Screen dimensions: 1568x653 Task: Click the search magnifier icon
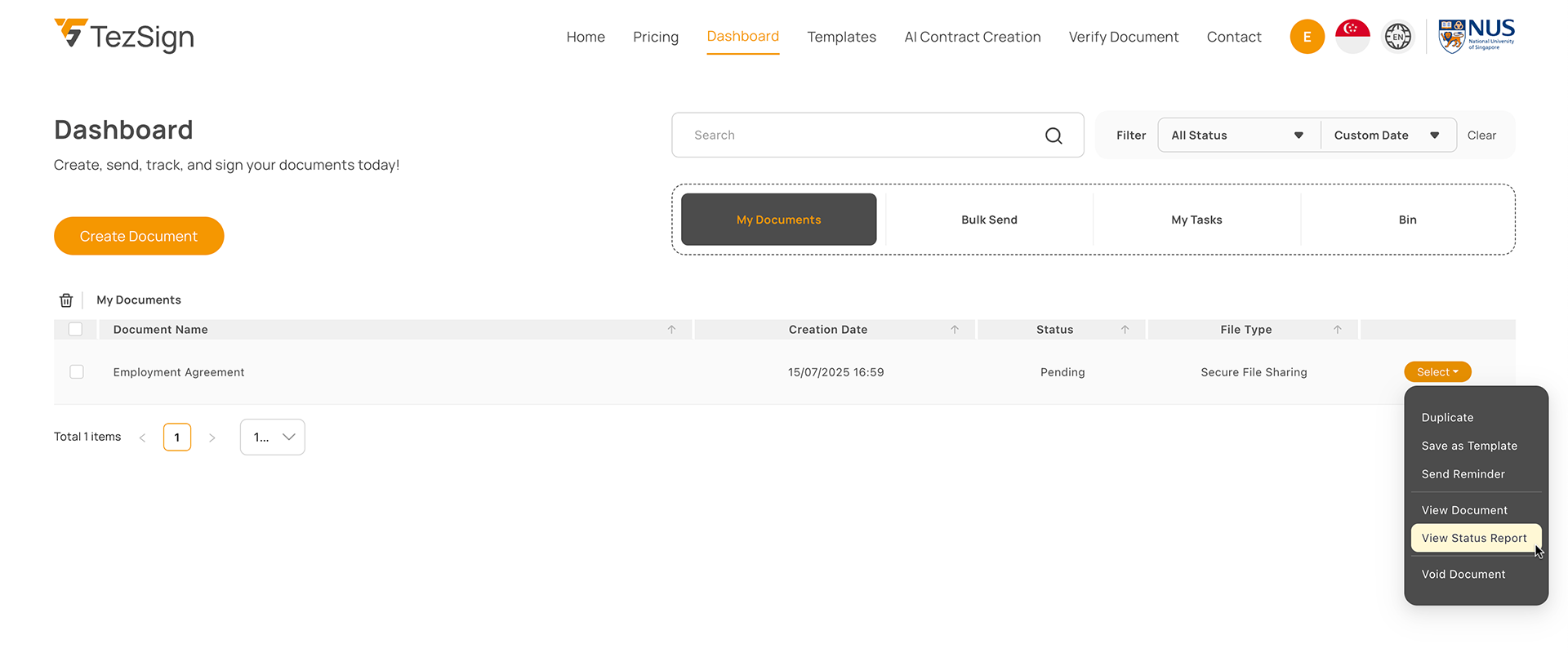[1053, 135]
